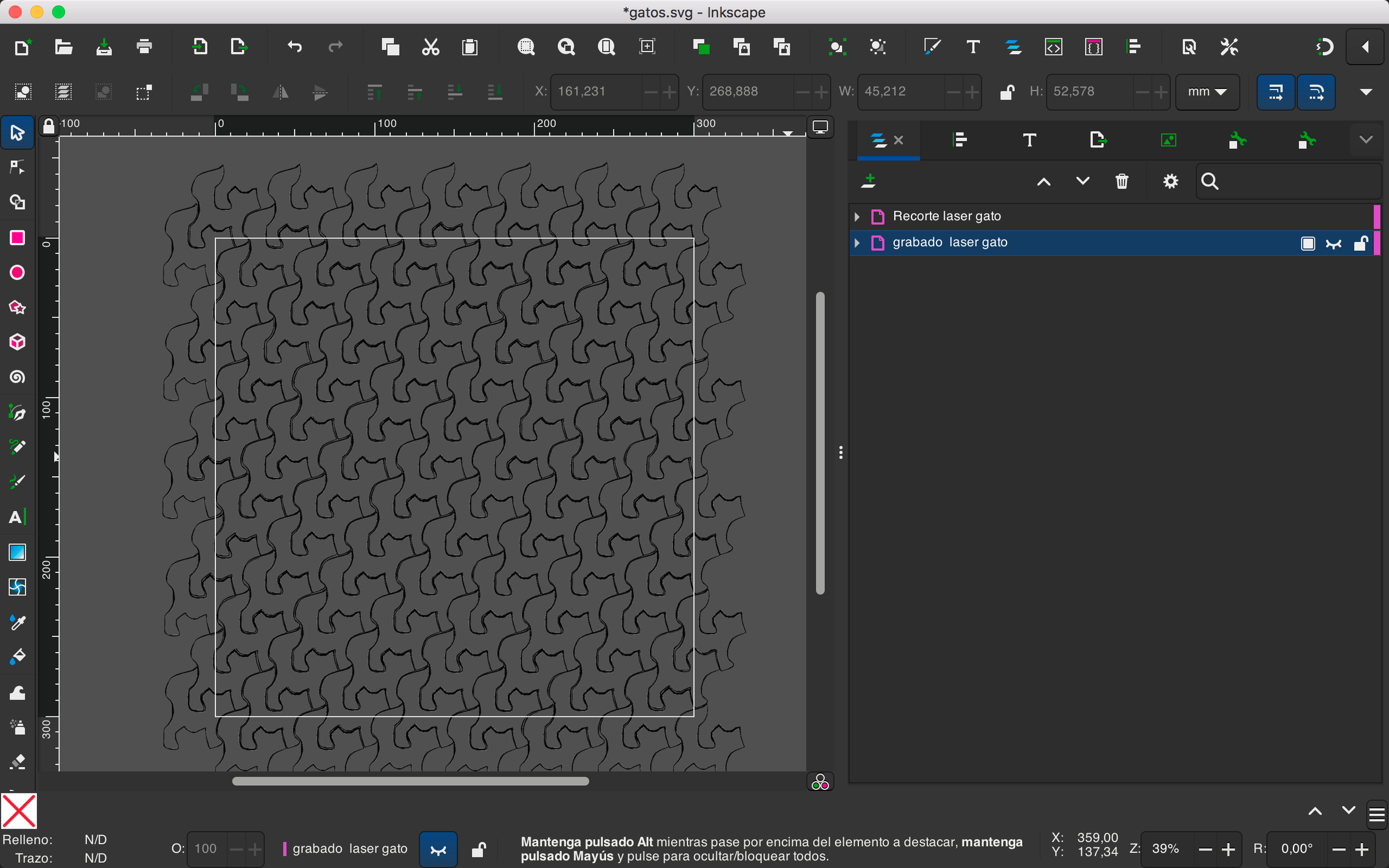
Task: Toggle current layer visibility in status bar
Action: (x=439, y=849)
